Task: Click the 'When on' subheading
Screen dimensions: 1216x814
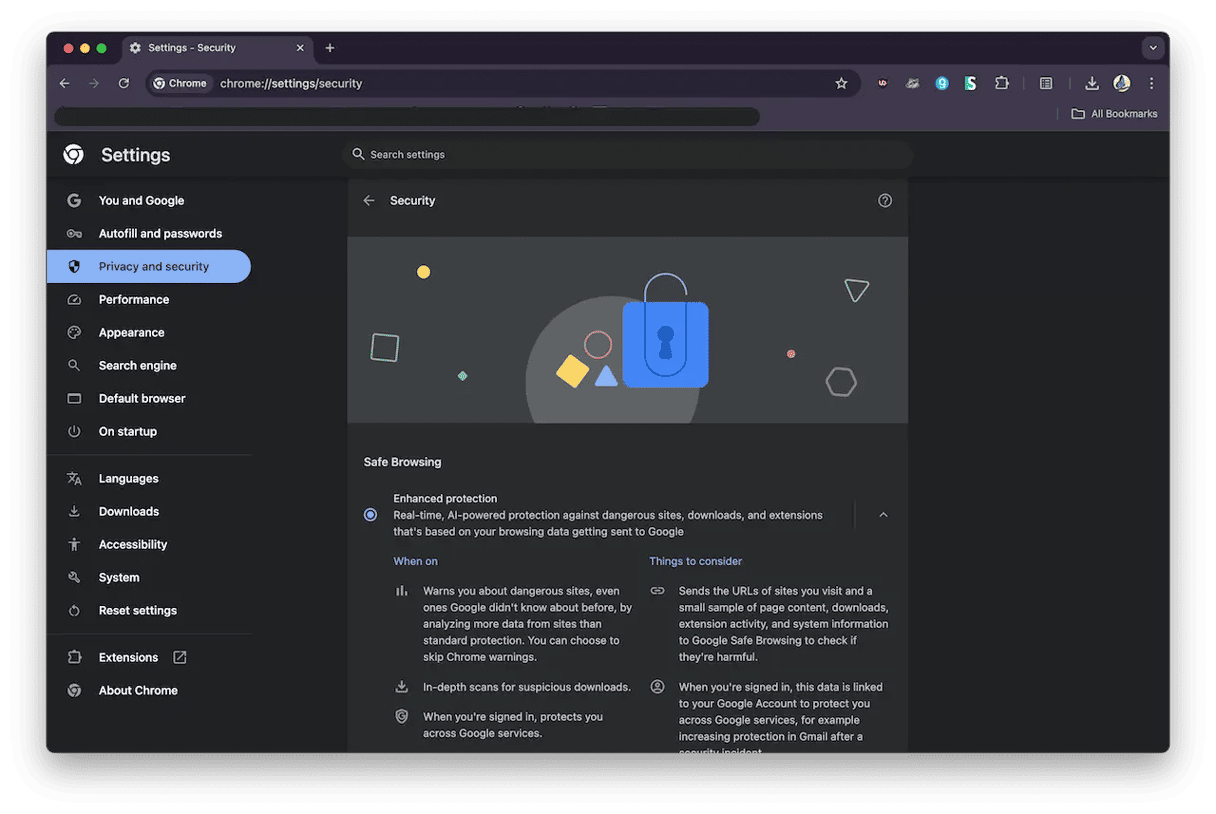Action: coord(416,562)
